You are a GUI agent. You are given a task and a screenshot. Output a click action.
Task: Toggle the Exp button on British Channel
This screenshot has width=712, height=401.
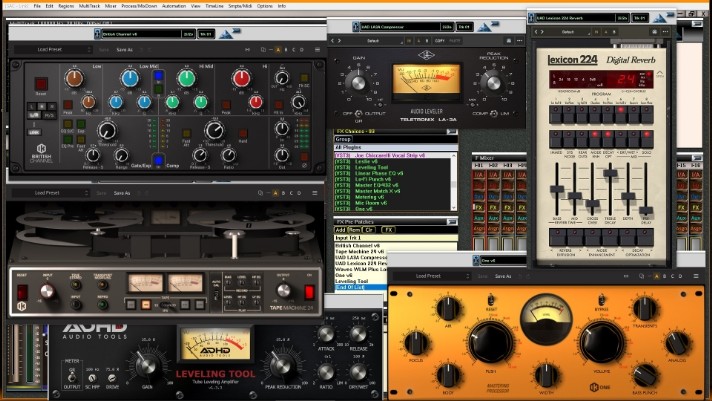pos(81,124)
